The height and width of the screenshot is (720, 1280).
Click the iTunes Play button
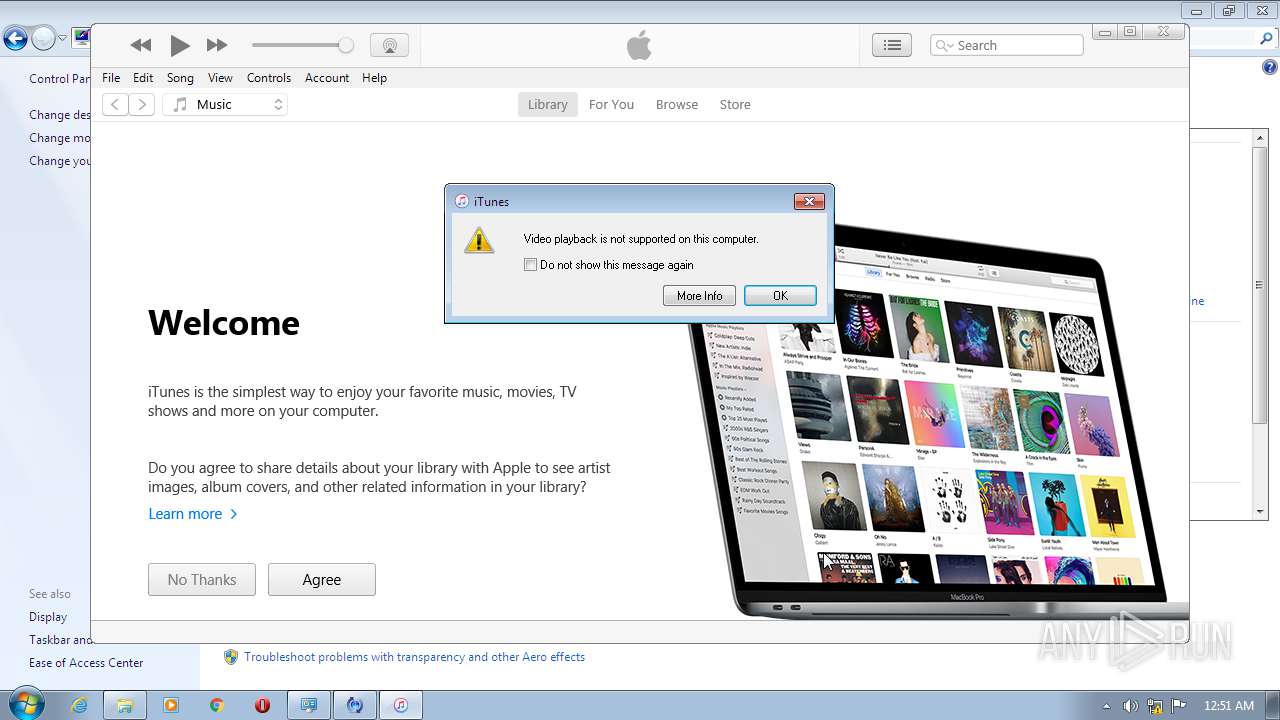pyautogui.click(x=180, y=45)
